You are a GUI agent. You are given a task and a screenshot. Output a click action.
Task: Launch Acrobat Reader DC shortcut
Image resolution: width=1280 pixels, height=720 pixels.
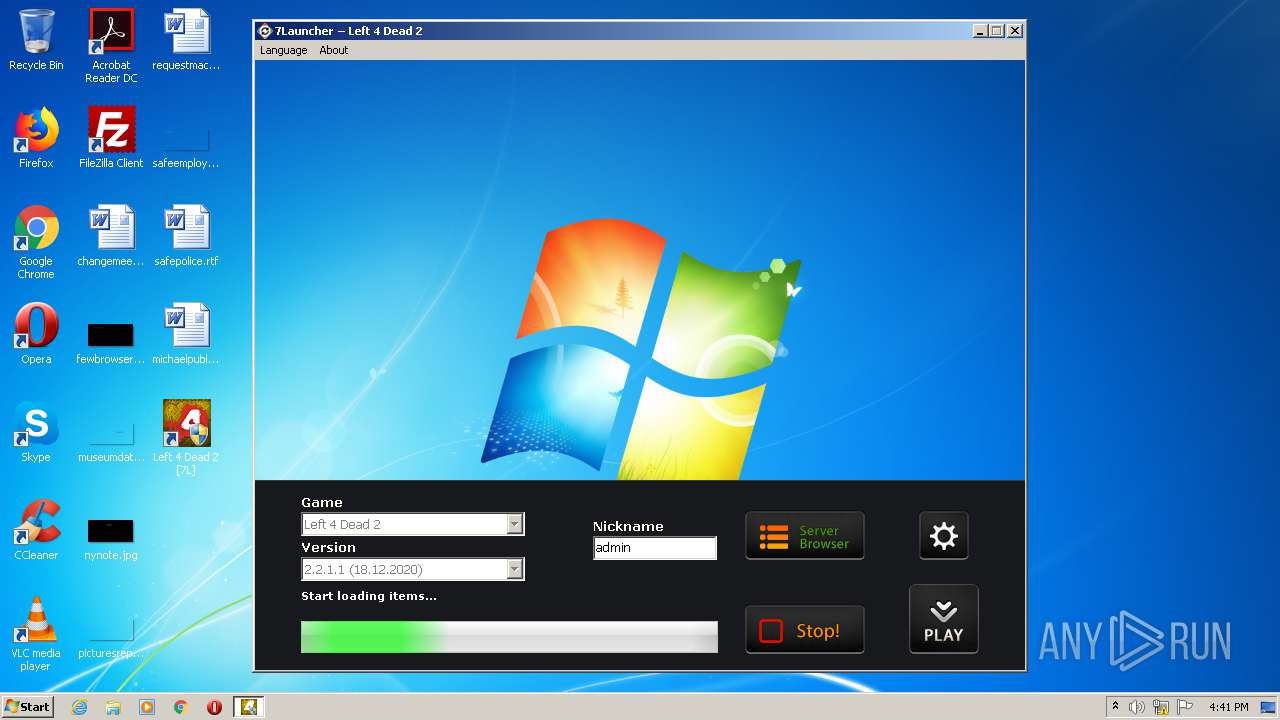[x=111, y=46]
